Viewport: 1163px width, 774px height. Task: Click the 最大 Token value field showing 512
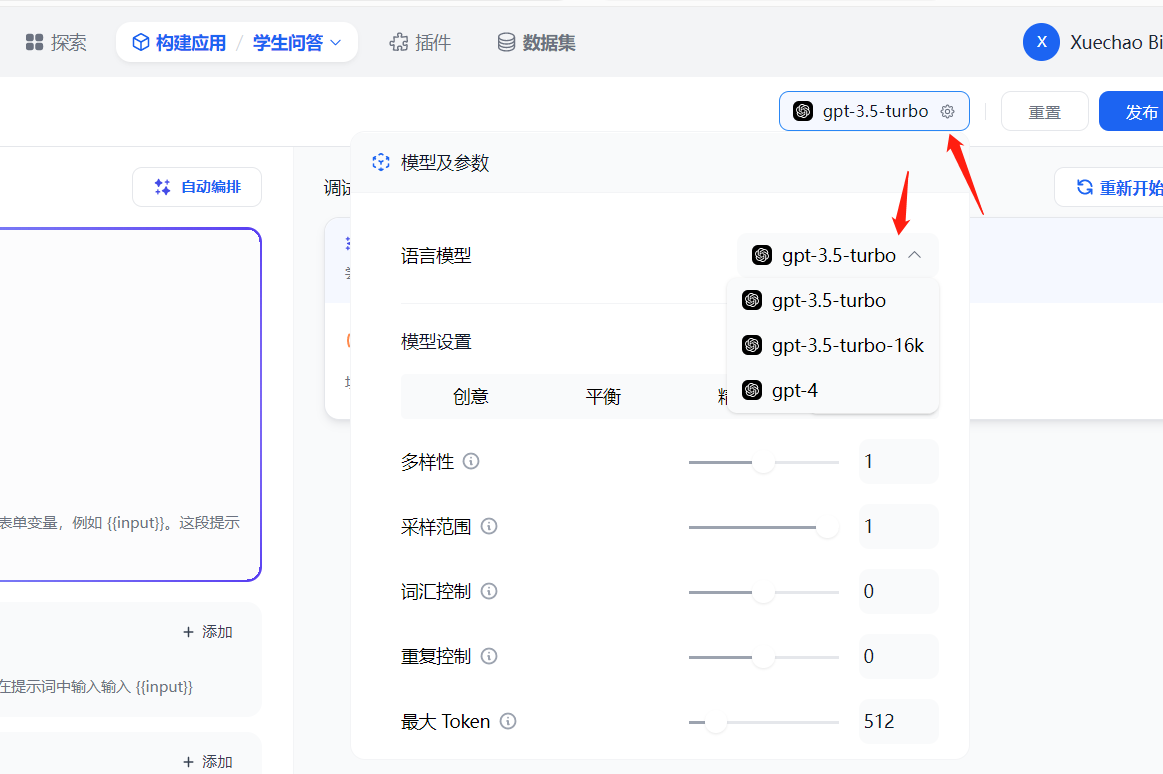click(x=898, y=721)
